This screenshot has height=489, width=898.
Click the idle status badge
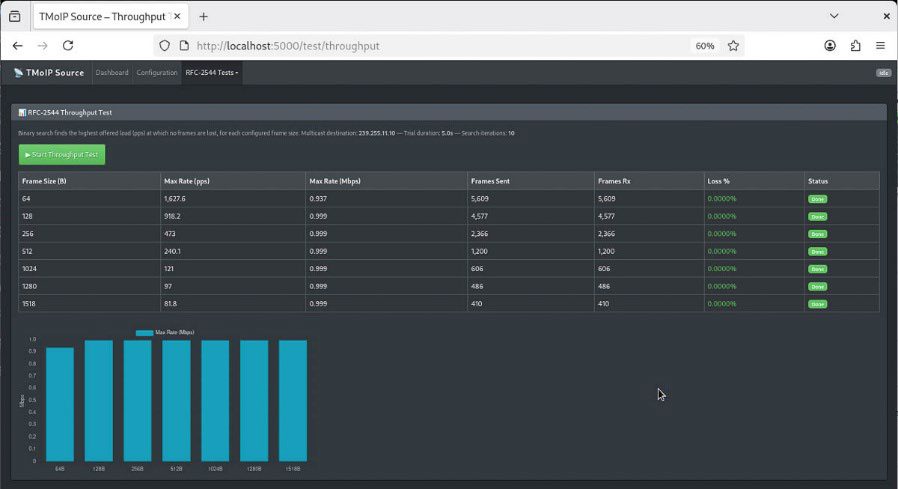click(884, 73)
